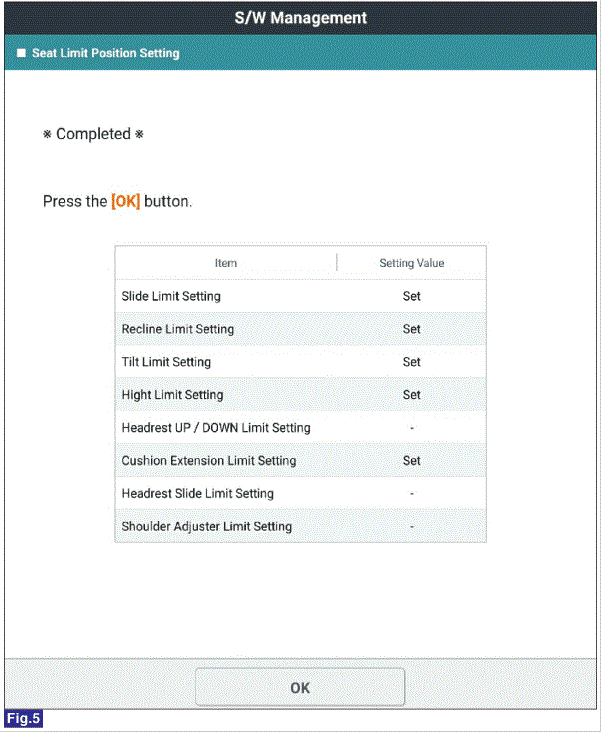Click the Set value for Slide Limit

(x=412, y=296)
